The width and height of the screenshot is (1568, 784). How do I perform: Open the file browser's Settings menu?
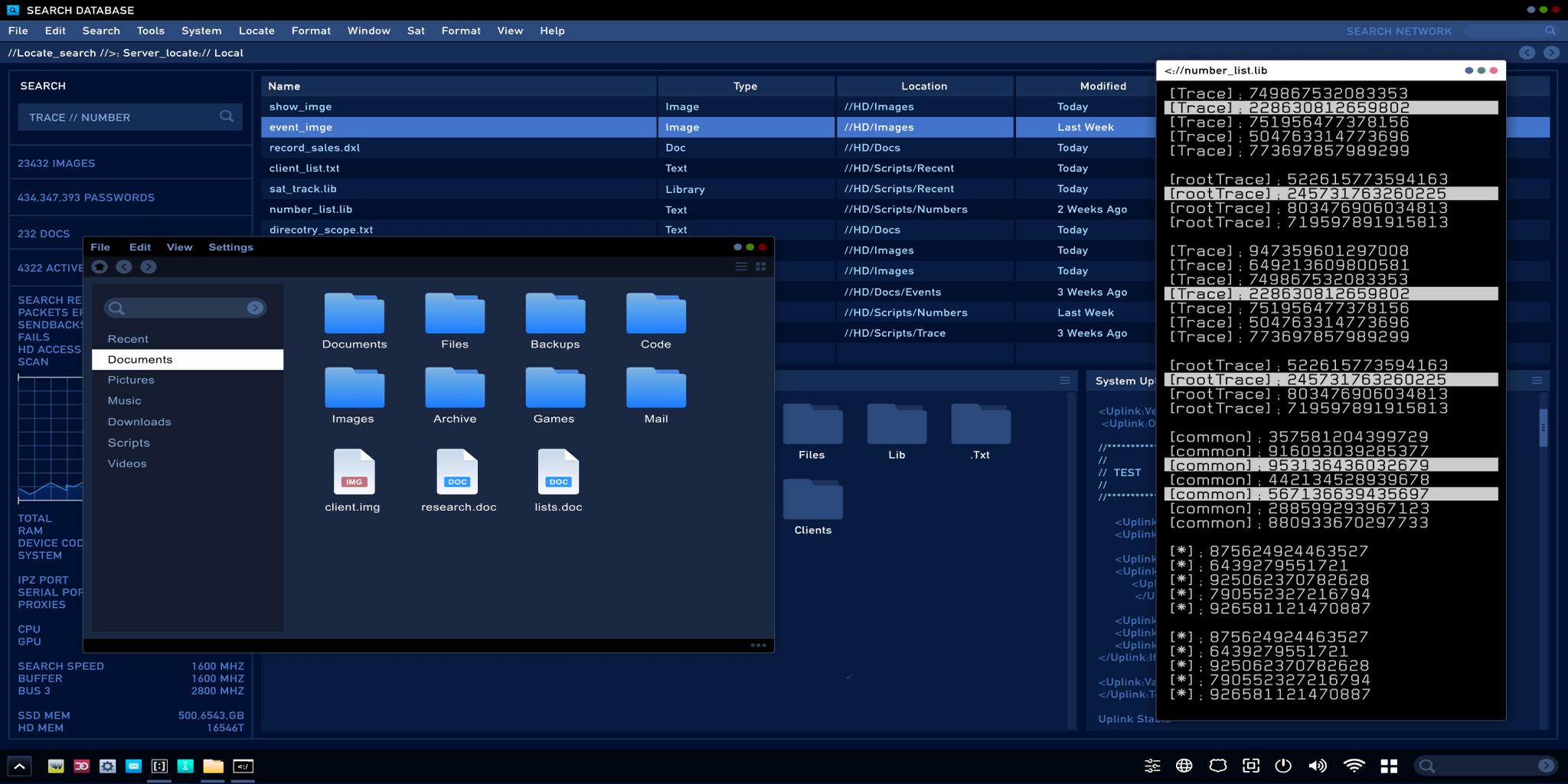(x=230, y=247)
